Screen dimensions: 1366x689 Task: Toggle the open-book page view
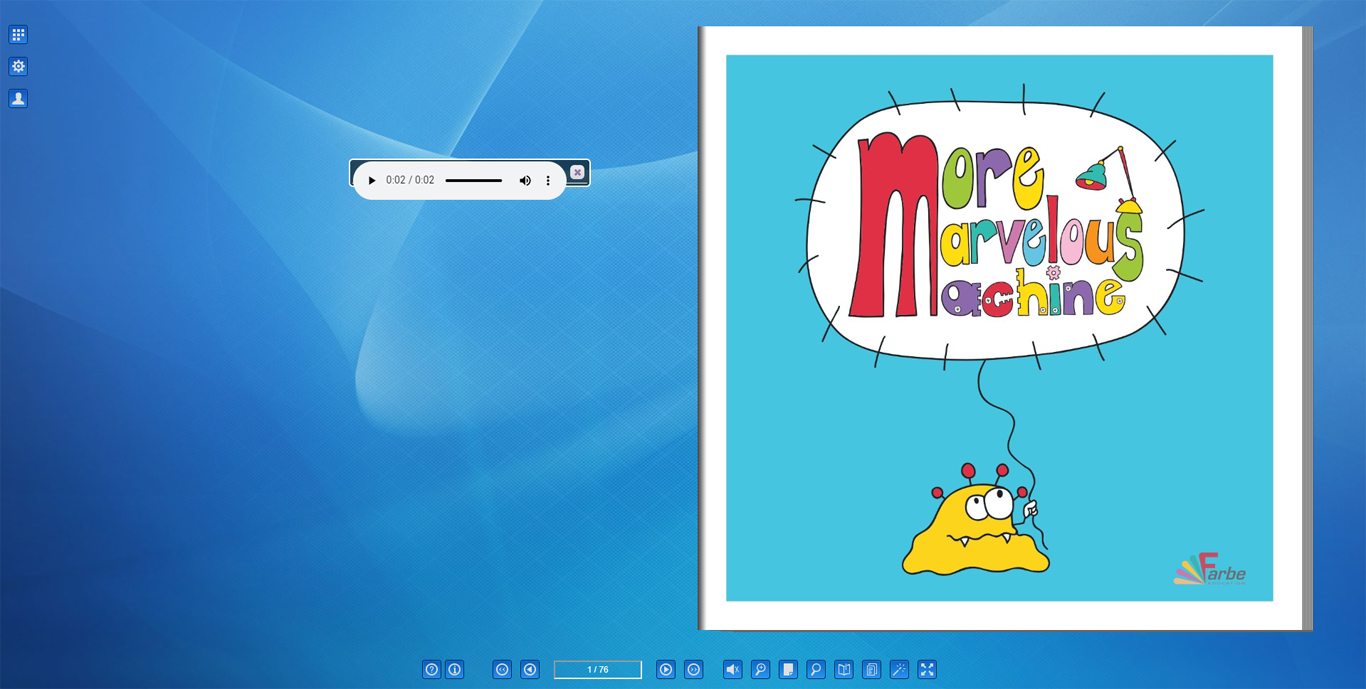point(844,670)
